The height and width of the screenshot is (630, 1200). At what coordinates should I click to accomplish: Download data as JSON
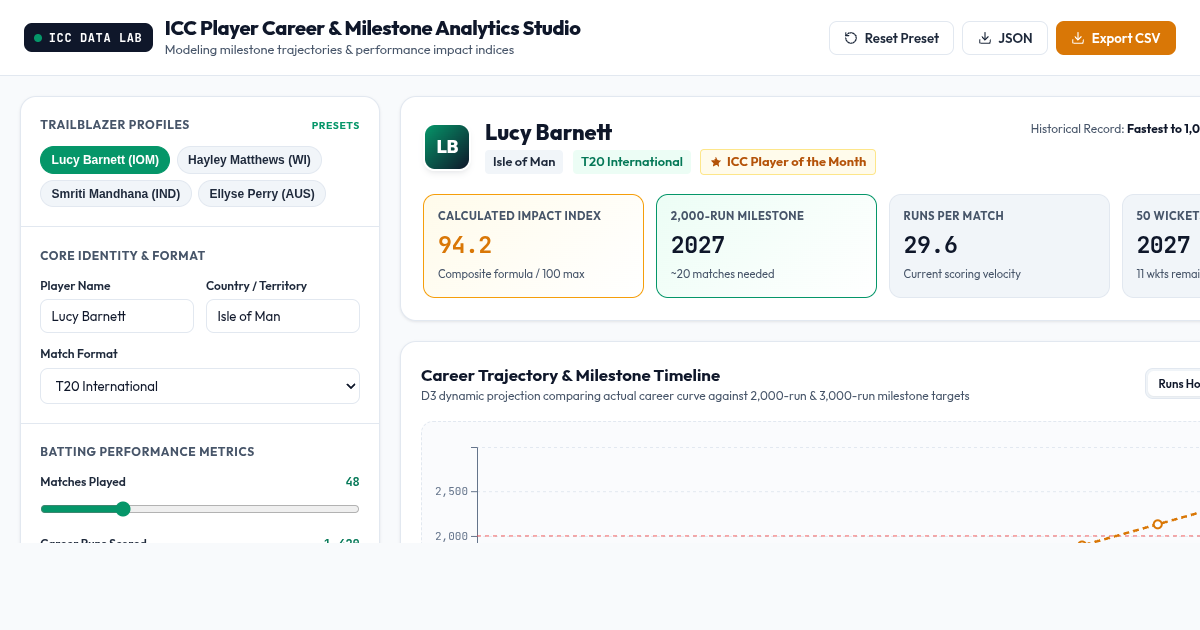click(1004, 38)
